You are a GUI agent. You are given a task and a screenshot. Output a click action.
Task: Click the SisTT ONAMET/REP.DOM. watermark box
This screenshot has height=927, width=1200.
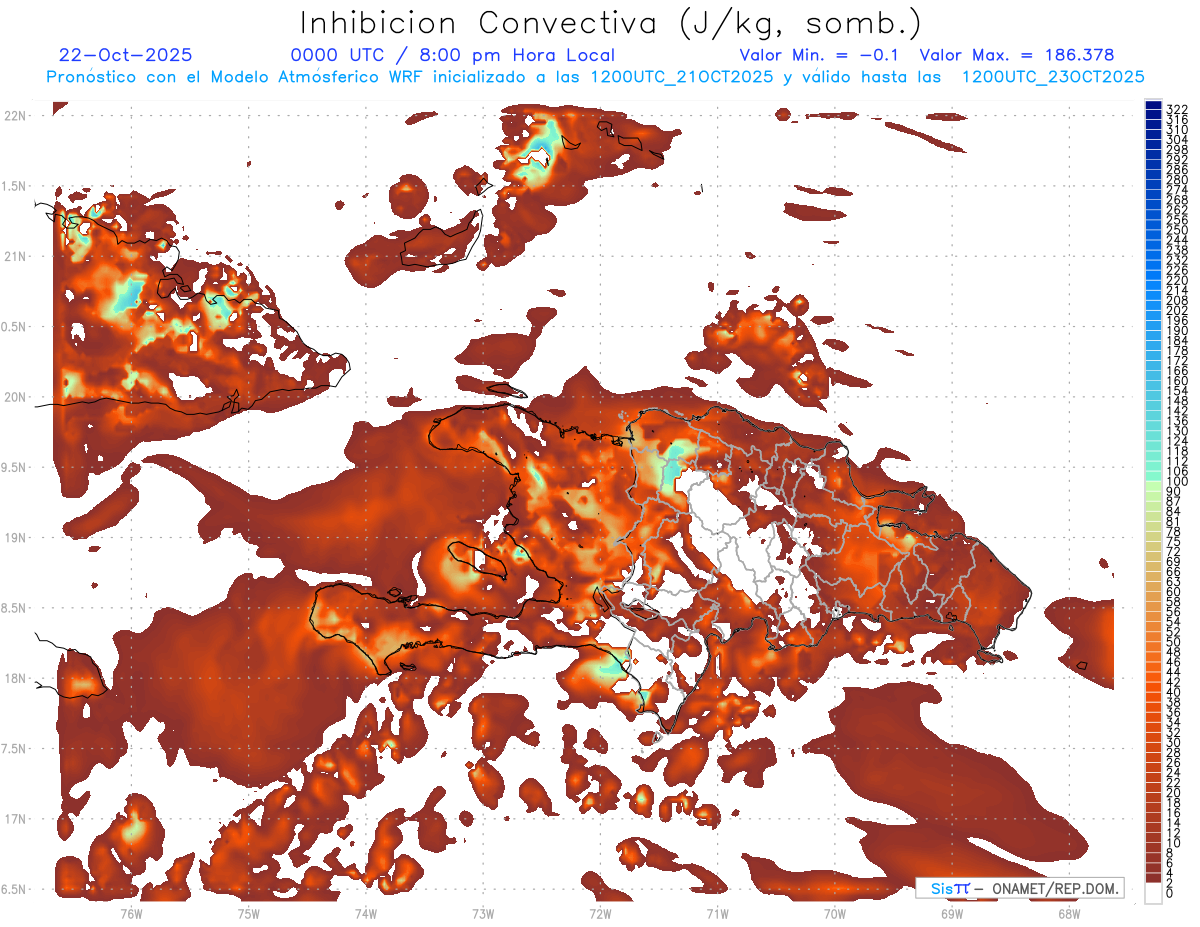pos(1019,888)
